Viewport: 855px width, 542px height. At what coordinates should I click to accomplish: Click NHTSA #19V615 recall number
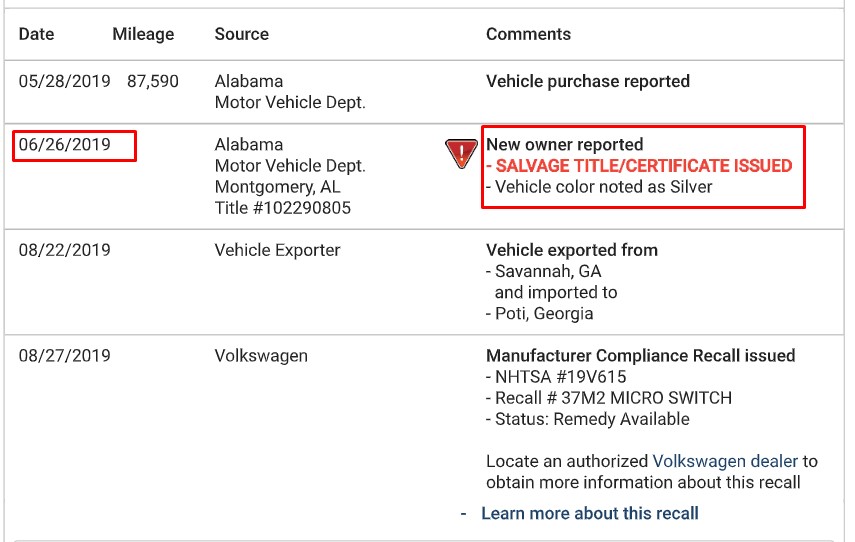point(561,377)
